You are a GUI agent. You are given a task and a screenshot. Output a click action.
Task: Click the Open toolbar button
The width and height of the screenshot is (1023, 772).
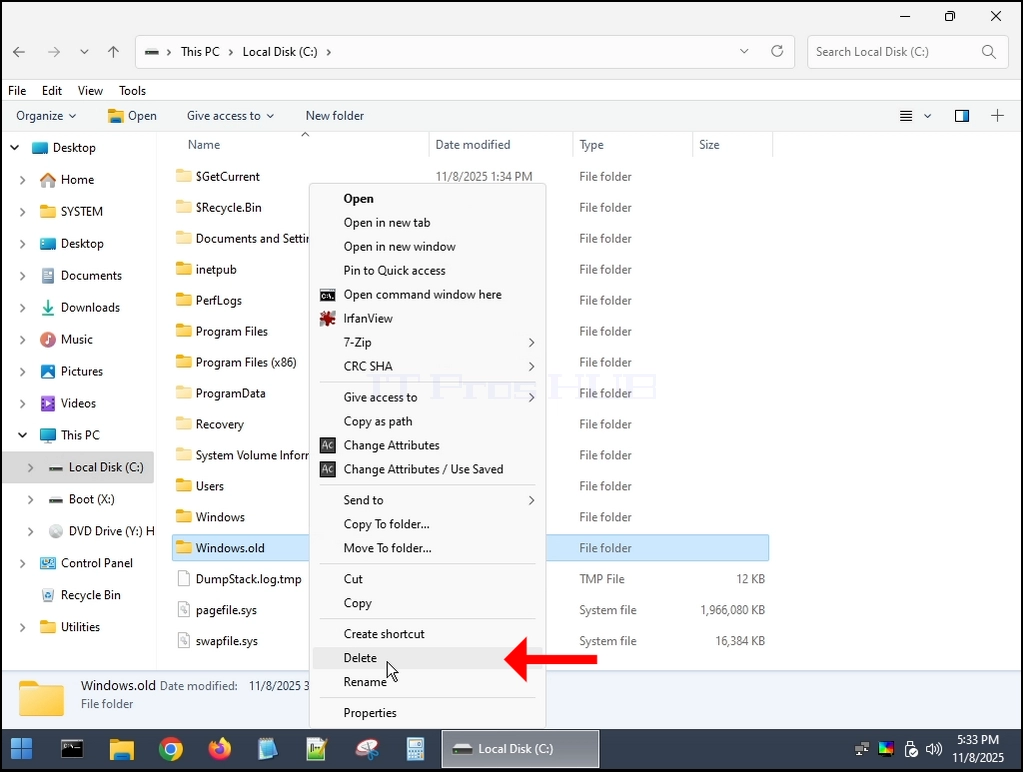click(132, 116)
